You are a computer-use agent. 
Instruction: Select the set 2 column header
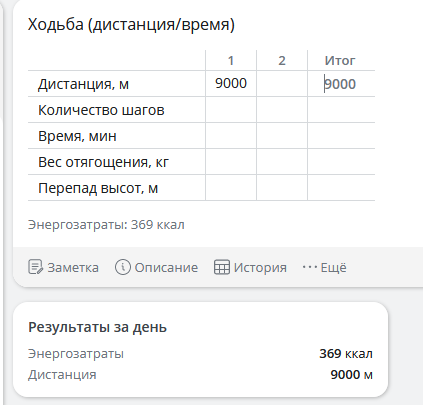click(x=282, y=61)
